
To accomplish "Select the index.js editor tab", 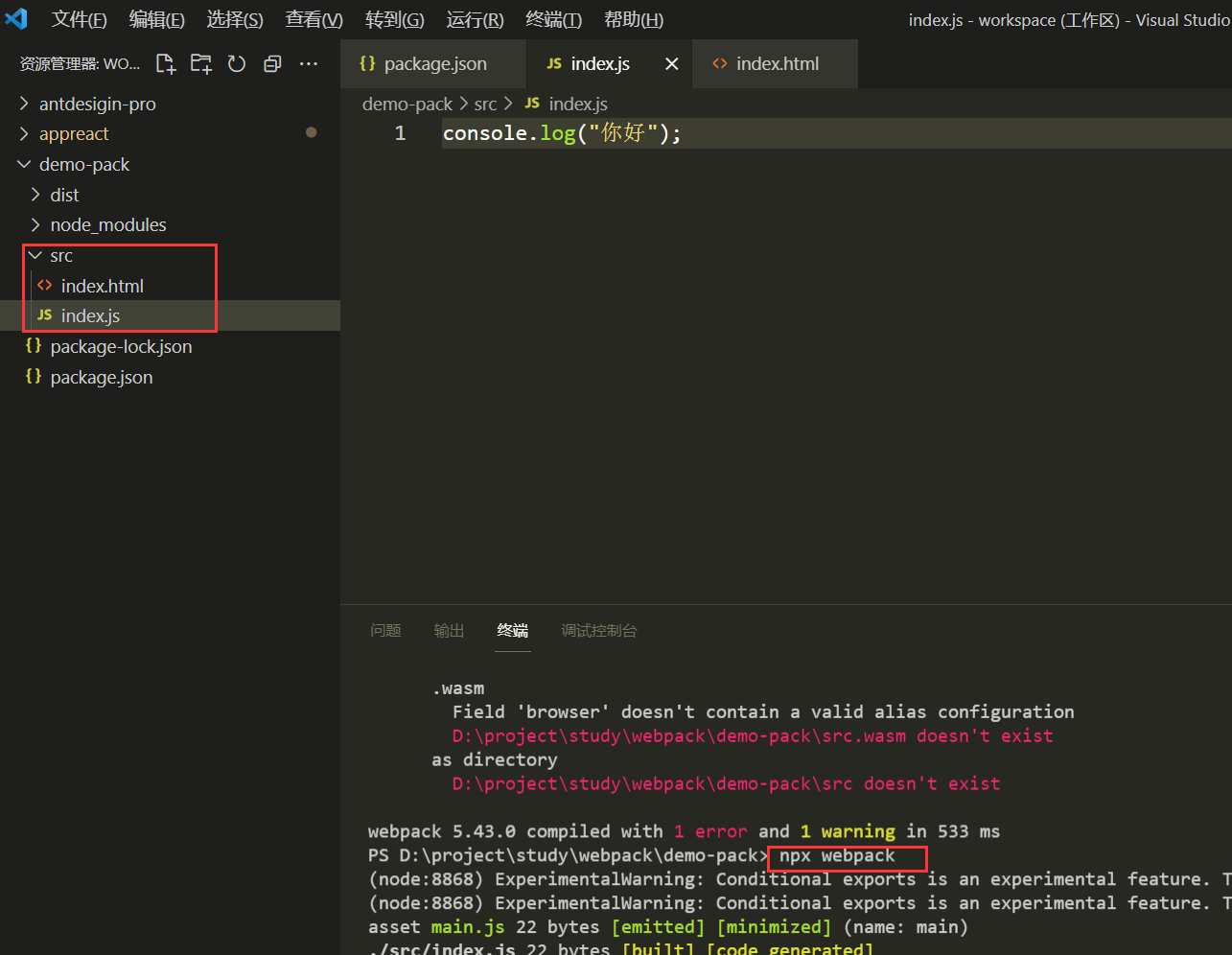I will tap(609, 64).
